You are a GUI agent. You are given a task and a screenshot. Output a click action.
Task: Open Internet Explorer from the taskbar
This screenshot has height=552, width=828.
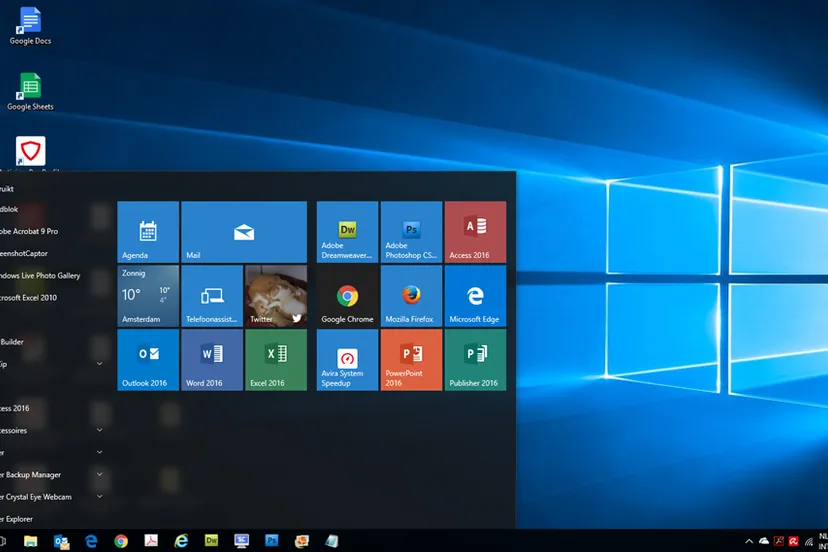tap(181, 541)
